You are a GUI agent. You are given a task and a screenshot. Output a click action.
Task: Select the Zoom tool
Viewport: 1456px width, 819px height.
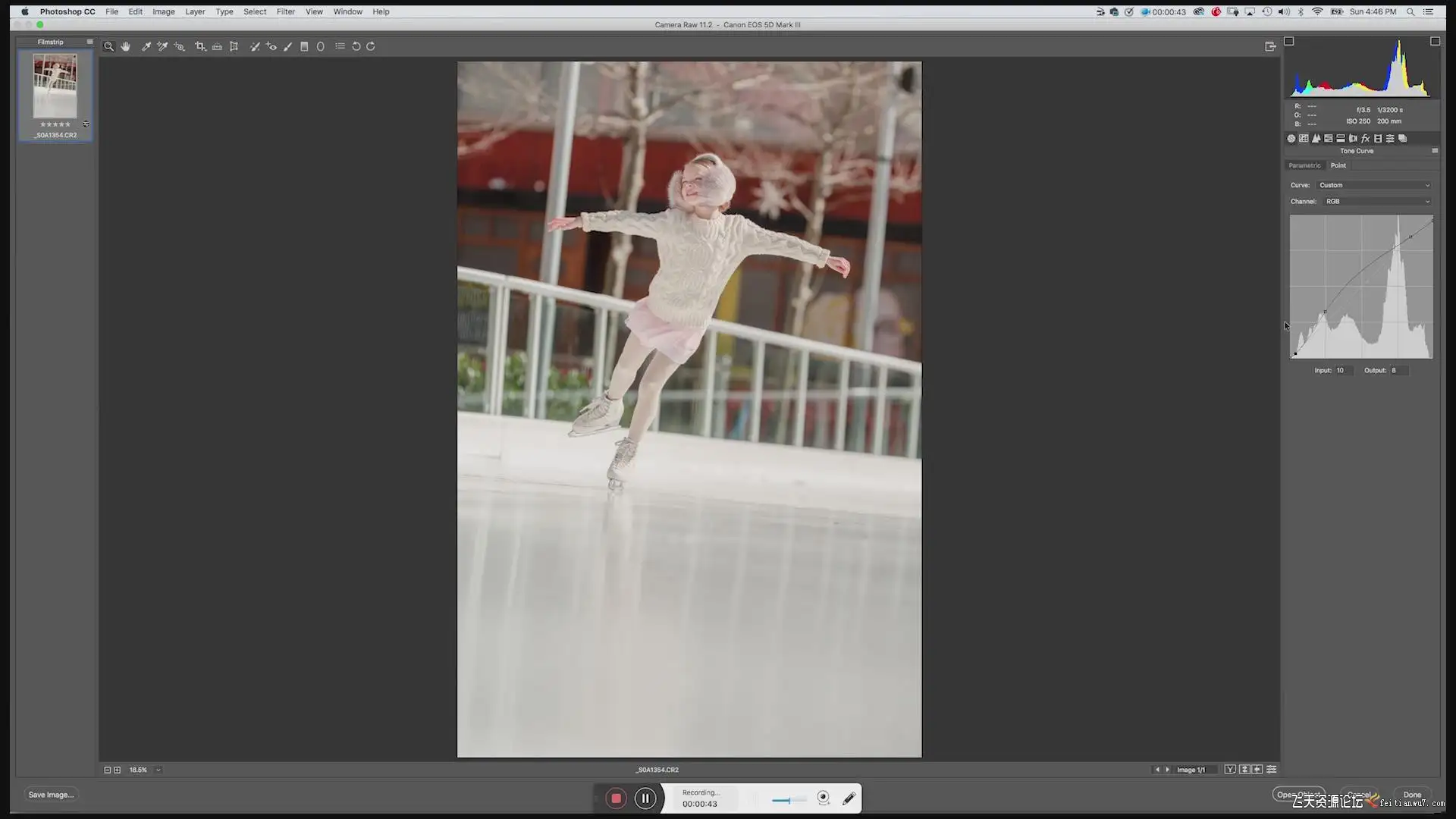pyautogui.click(x=108, y=47)
